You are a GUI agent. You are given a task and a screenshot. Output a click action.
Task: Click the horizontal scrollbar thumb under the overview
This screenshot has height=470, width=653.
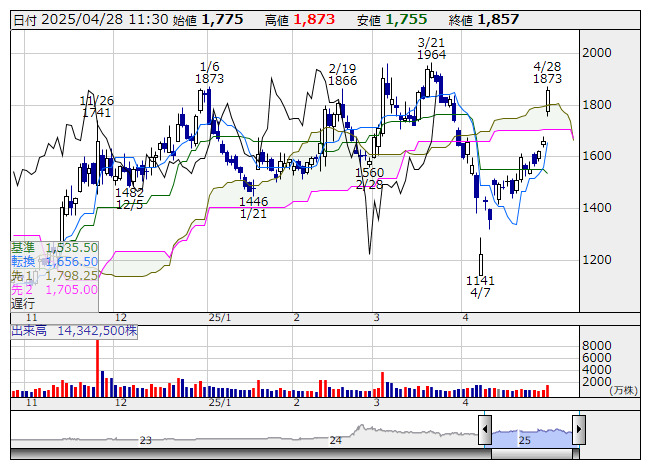(x=532, y=454)
